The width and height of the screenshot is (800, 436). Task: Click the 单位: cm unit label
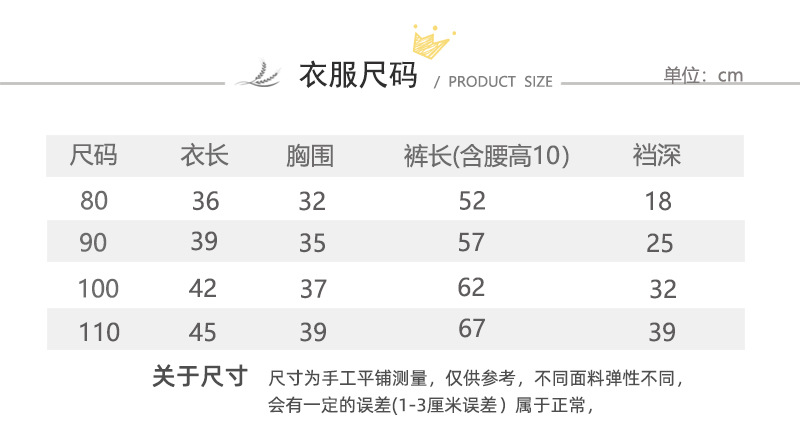point(703,75)
